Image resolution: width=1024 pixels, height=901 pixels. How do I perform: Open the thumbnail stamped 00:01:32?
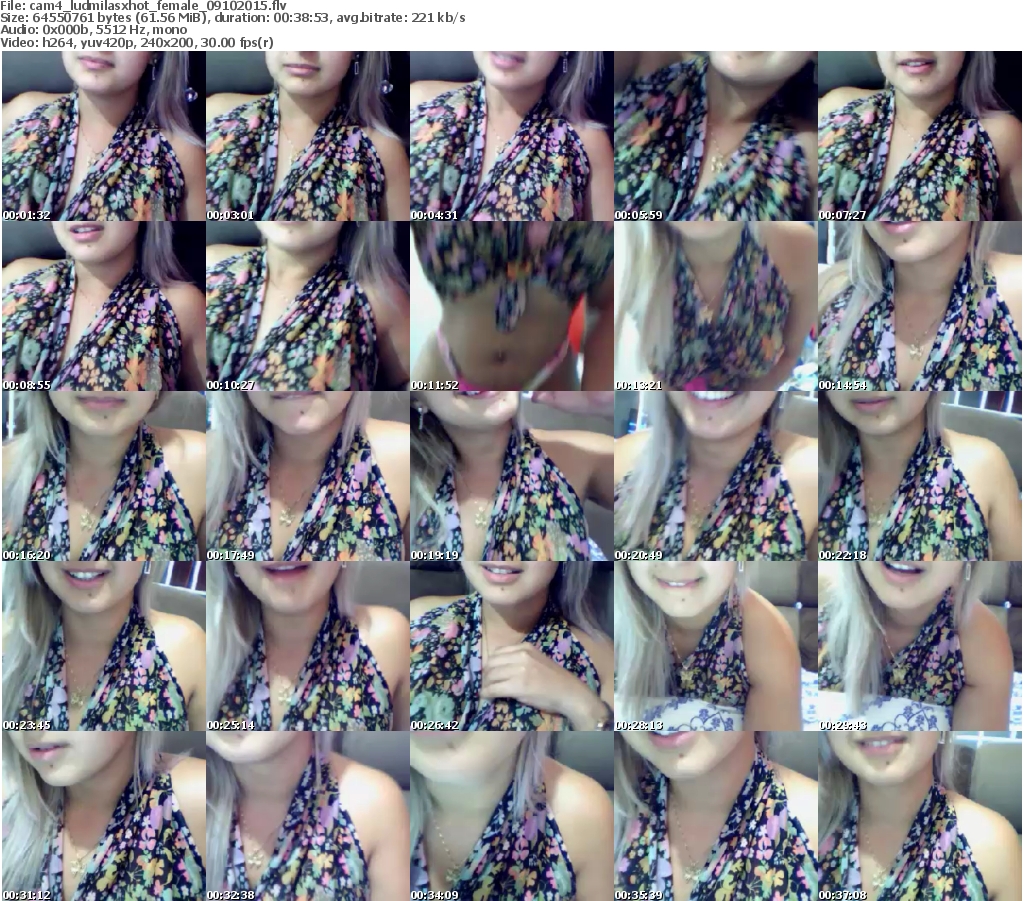(104, 136)
